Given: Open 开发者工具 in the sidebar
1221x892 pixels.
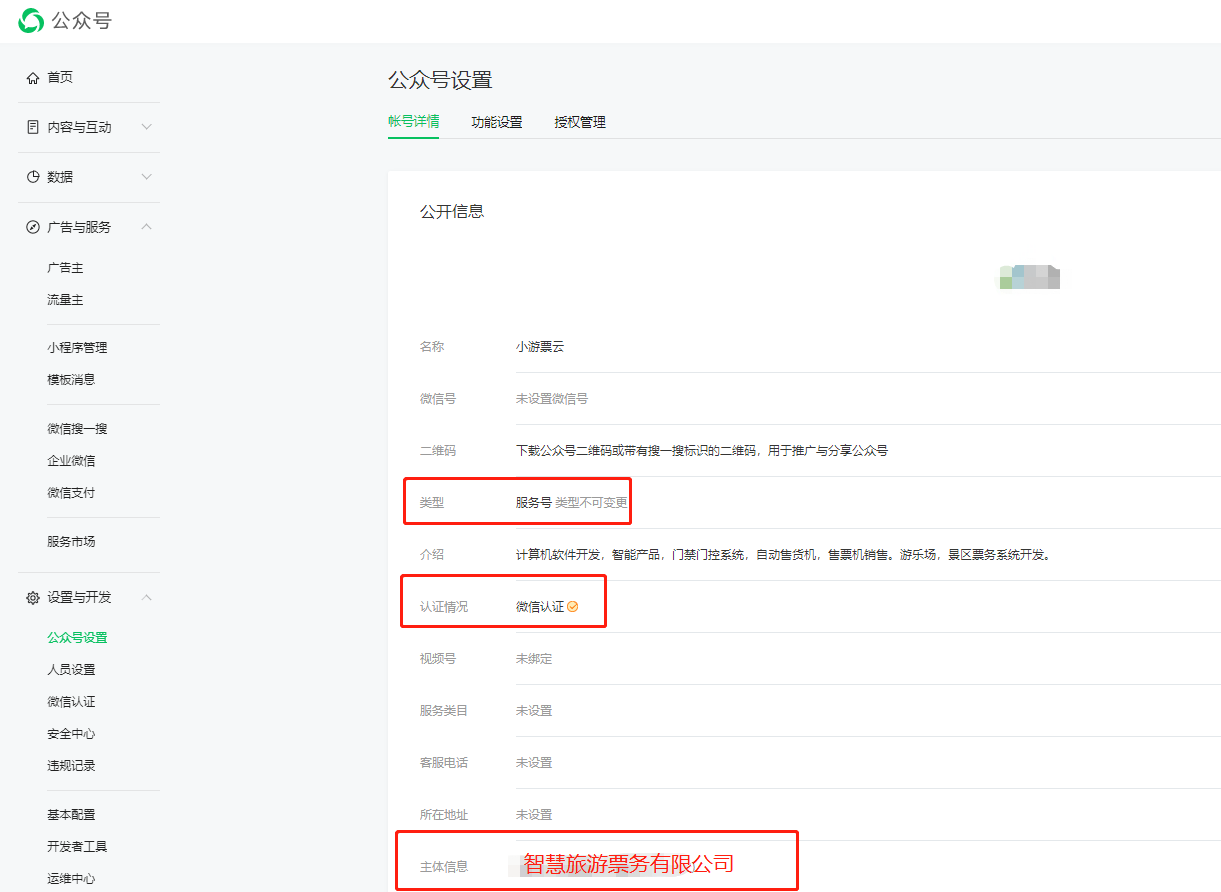Looking at the screenshot, I should (77, 847).
